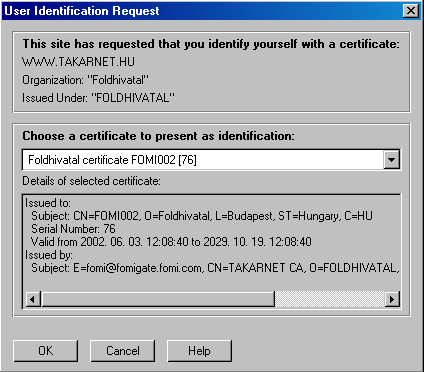424x372 pixels.
Task: Expand the certificate selection dropdown arrow
Action: tap(391, 160)
